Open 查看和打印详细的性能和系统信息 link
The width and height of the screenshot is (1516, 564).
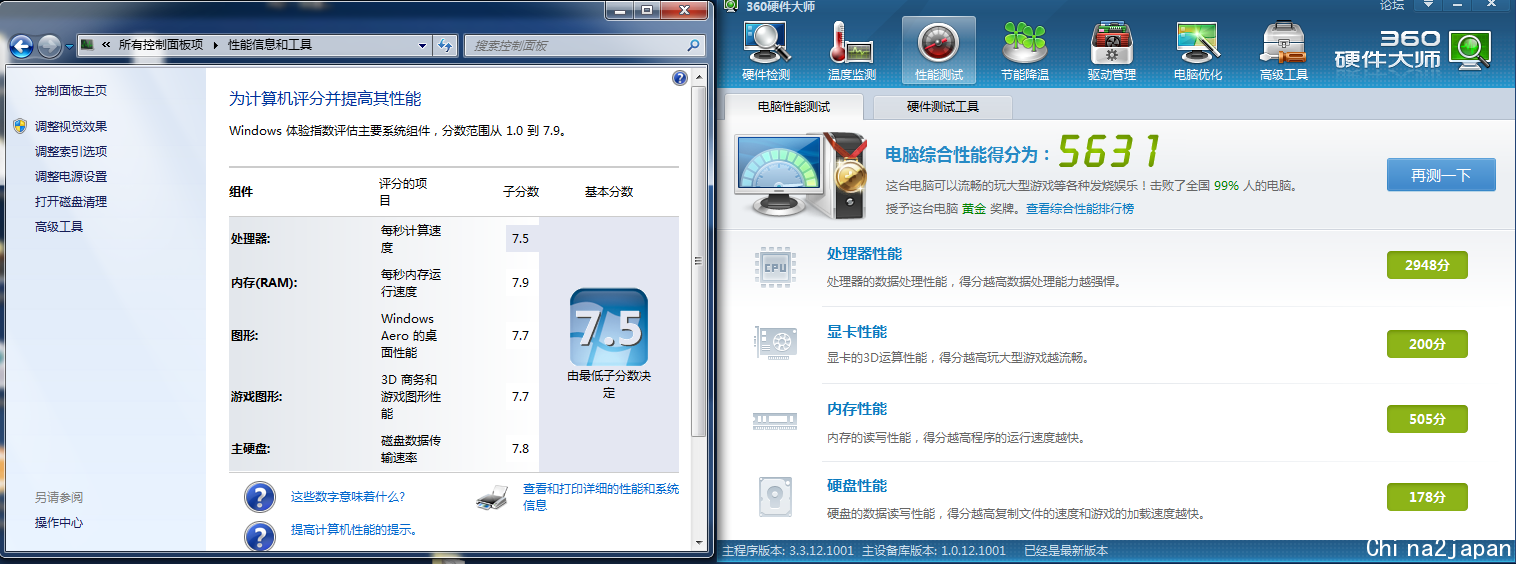click(x=601, y=497)
